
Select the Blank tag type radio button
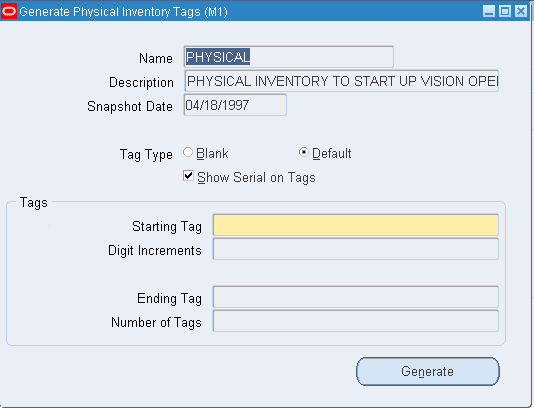point(188,152)
